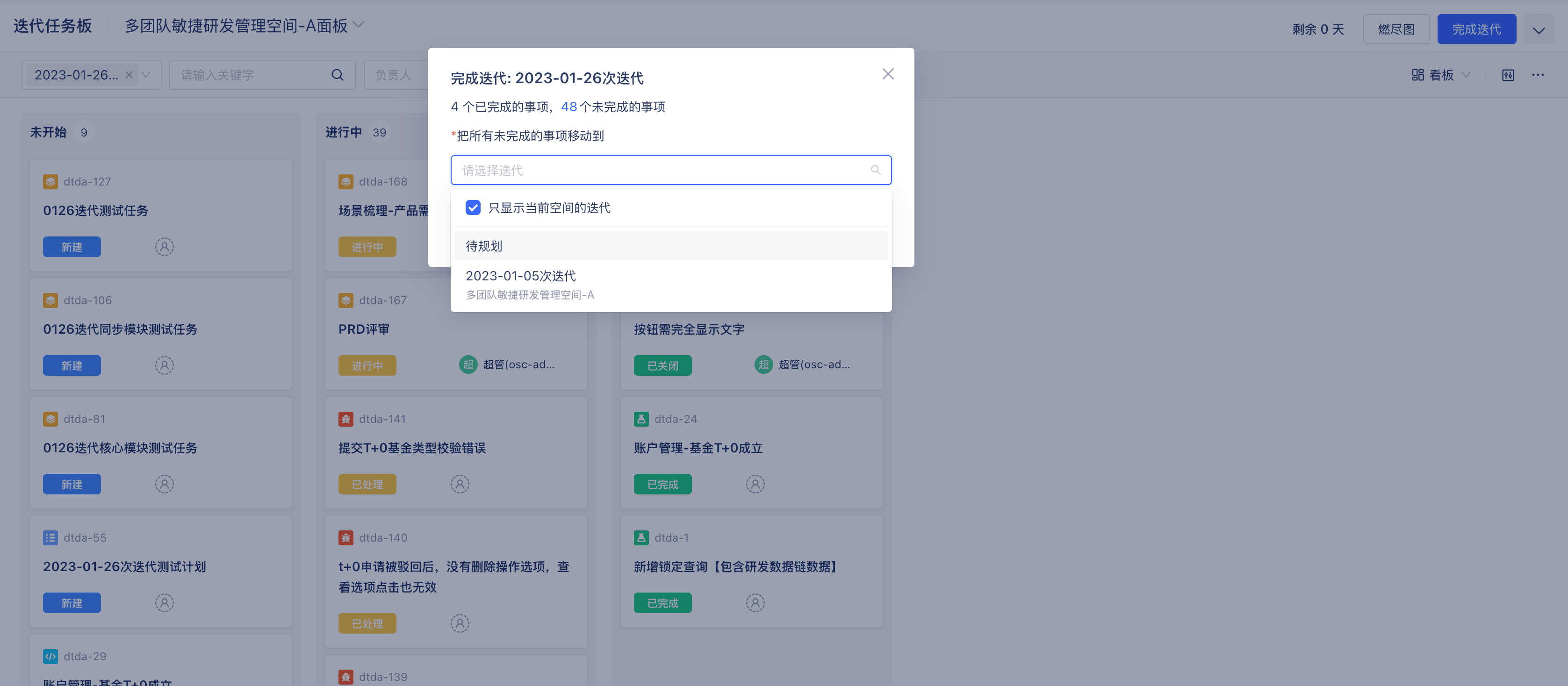Click the 48 unfinished items link
The height and width of the screenshot is (686, 1568).
(568, 107)
